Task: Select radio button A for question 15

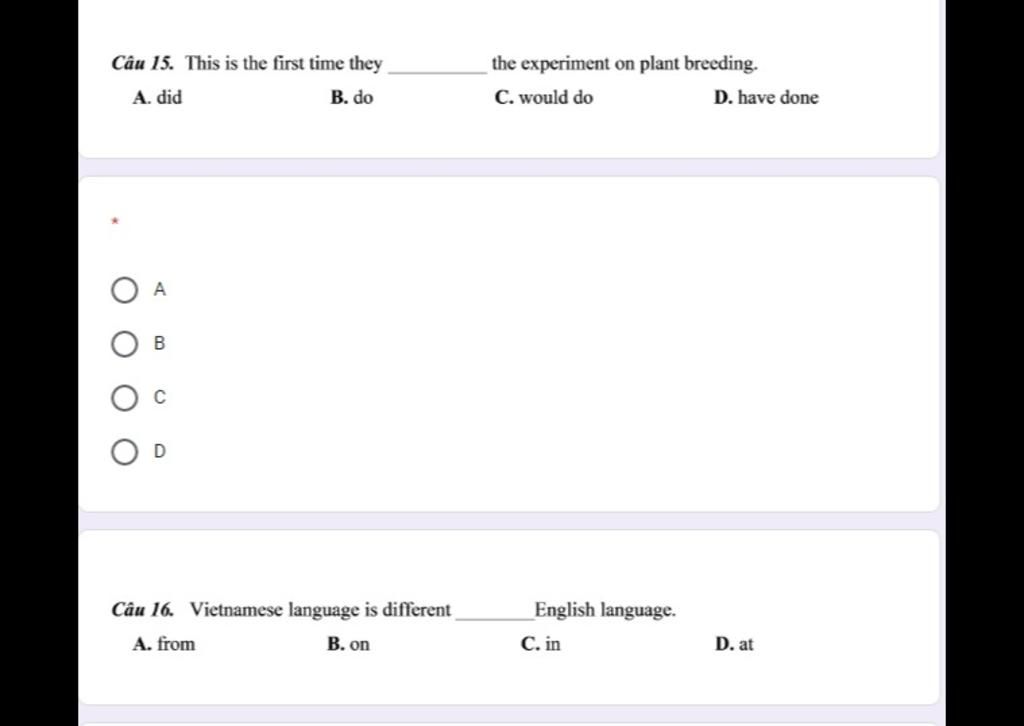Action: [x=124, y=290]
